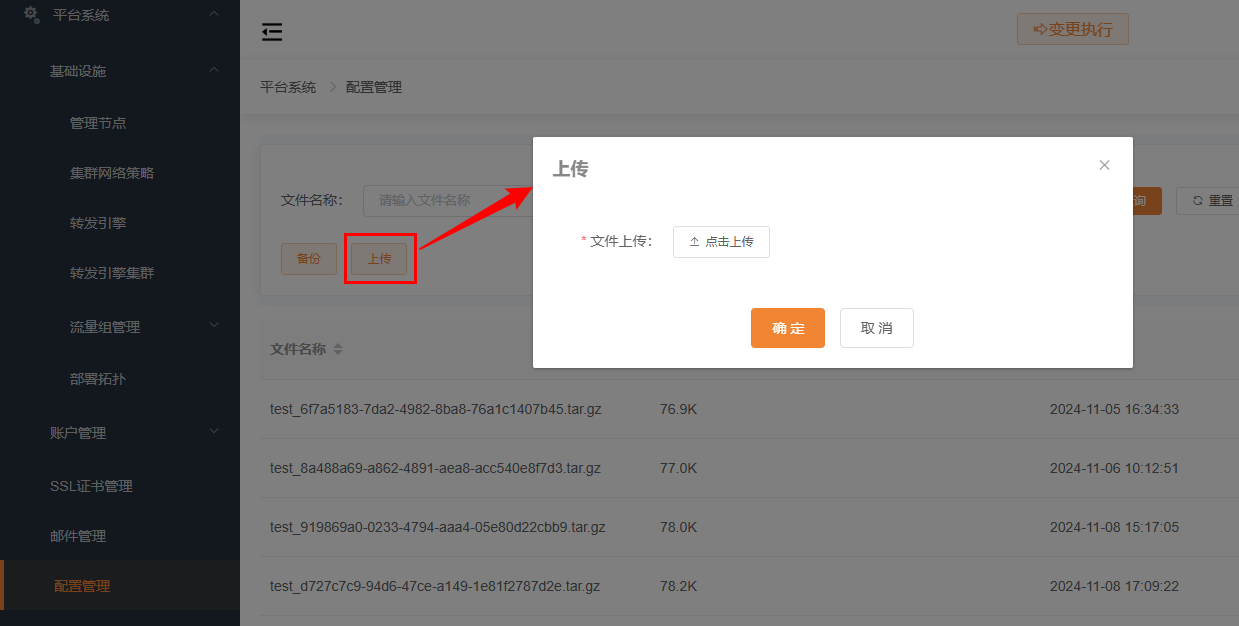The height and width of the screenshot is (626, 1239).
Task: Close the 上传 dialog with X icon
Action: pyautogui.click(x=1104, y=165)
